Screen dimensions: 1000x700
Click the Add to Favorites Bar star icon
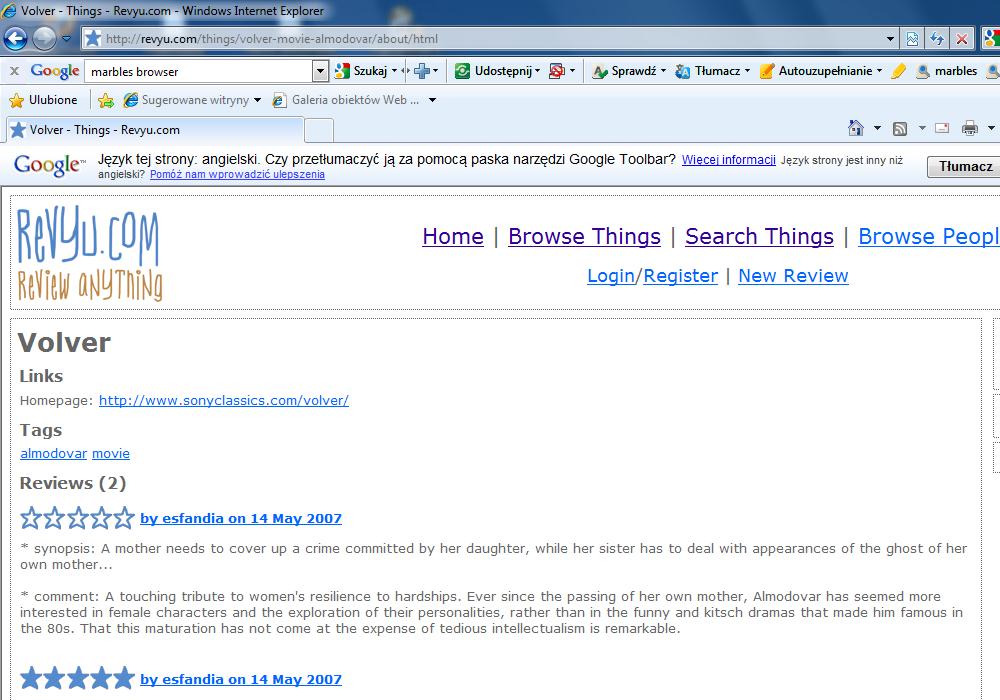point(106,100)
